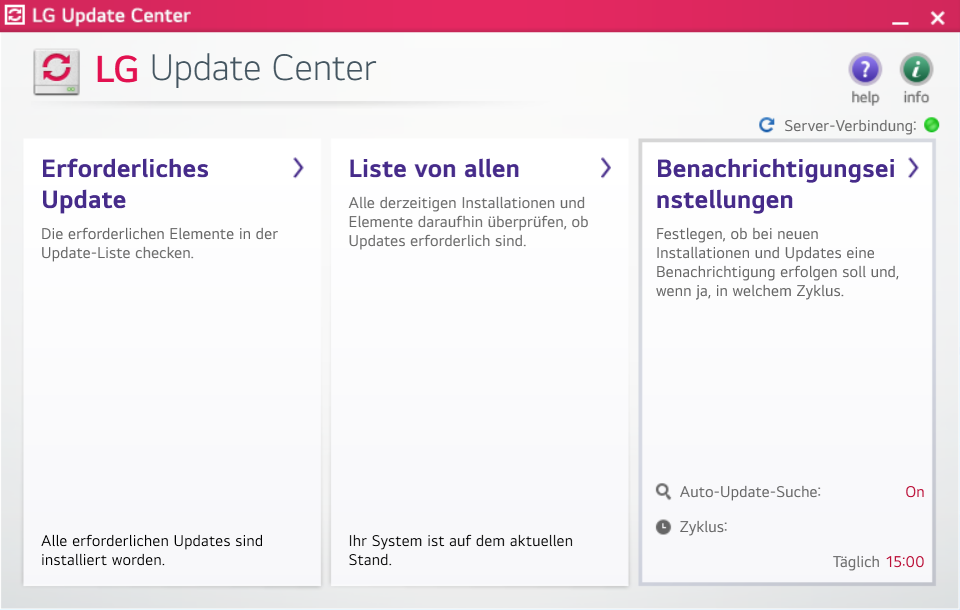The height and width of the screenshot is (610, 960).
Task: Click the 'Ihr System ist auf dem aktuellen Stand' status
Action: point(460,550)
